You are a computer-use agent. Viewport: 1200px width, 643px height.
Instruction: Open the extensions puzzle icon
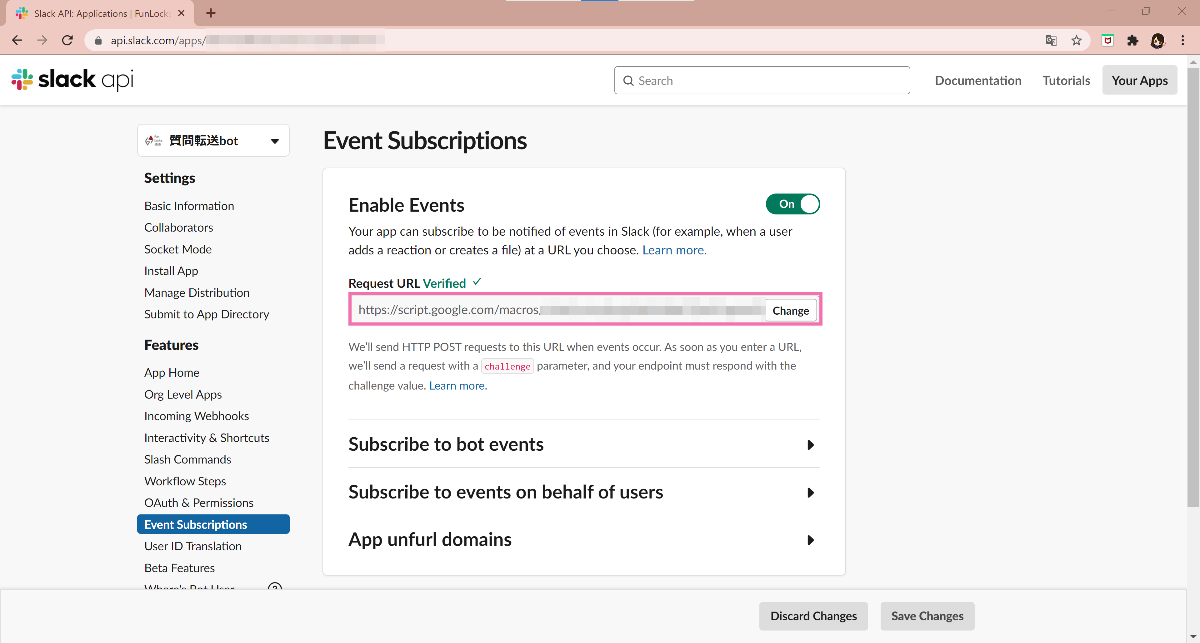pos(1133,40)
